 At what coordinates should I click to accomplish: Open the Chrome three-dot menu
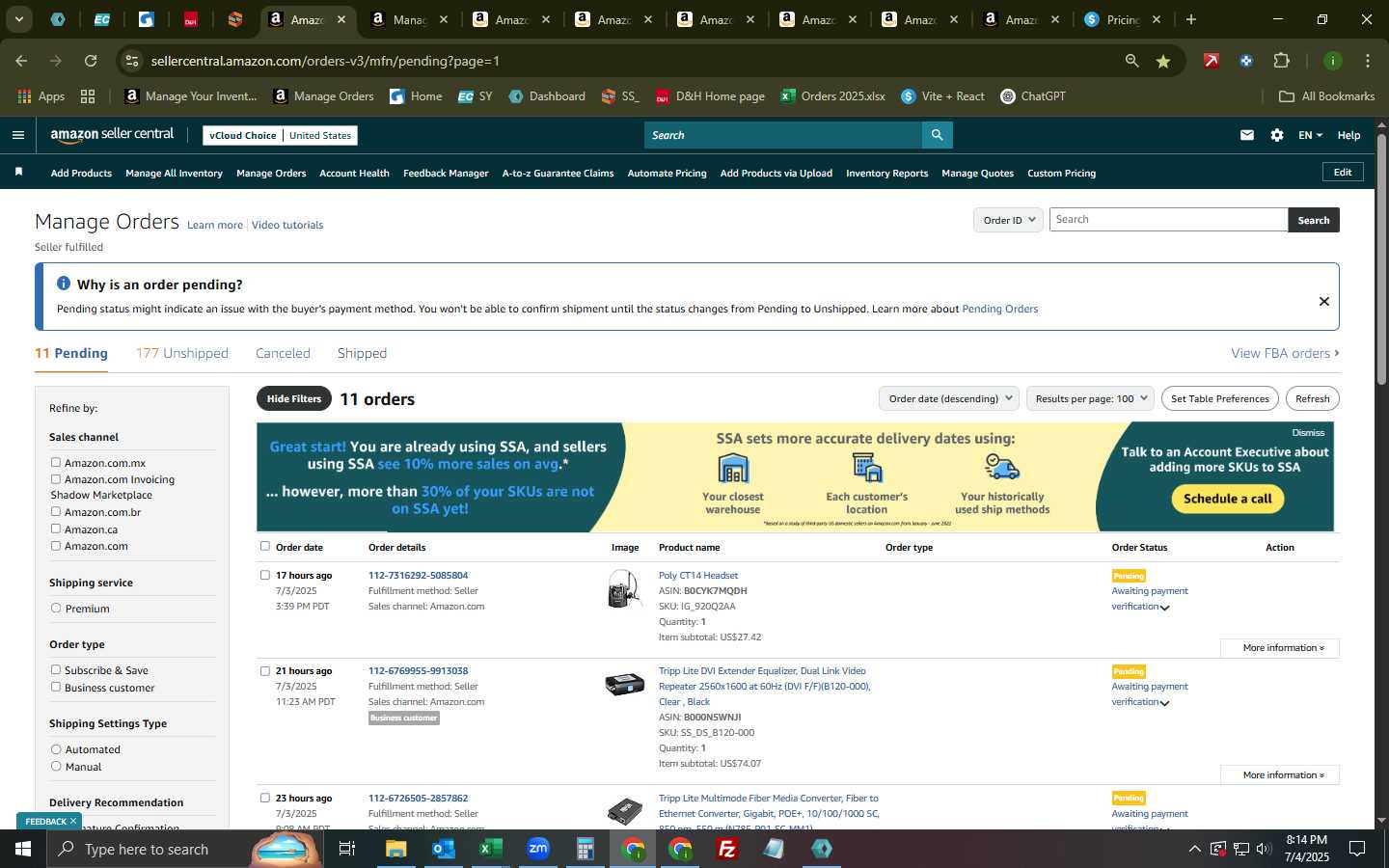[1368, 61]
